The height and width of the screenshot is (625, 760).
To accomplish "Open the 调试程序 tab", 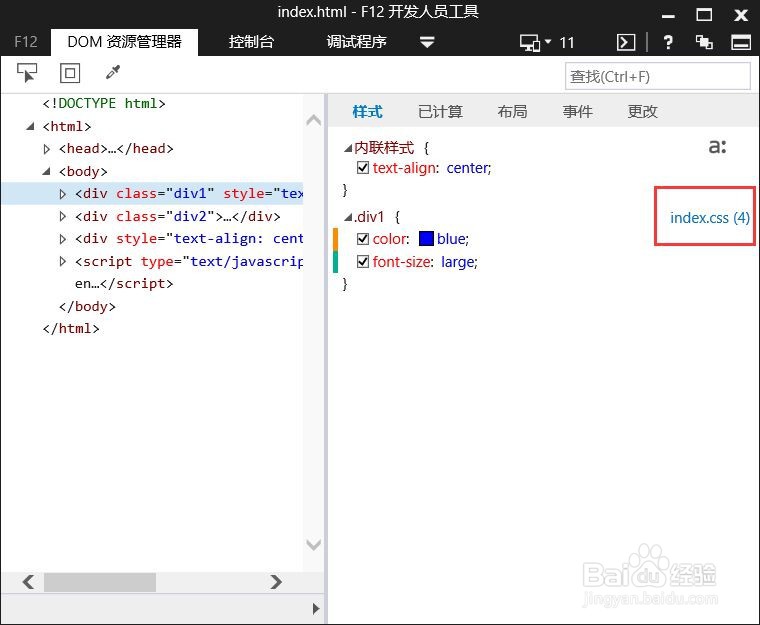I will 356,42.
